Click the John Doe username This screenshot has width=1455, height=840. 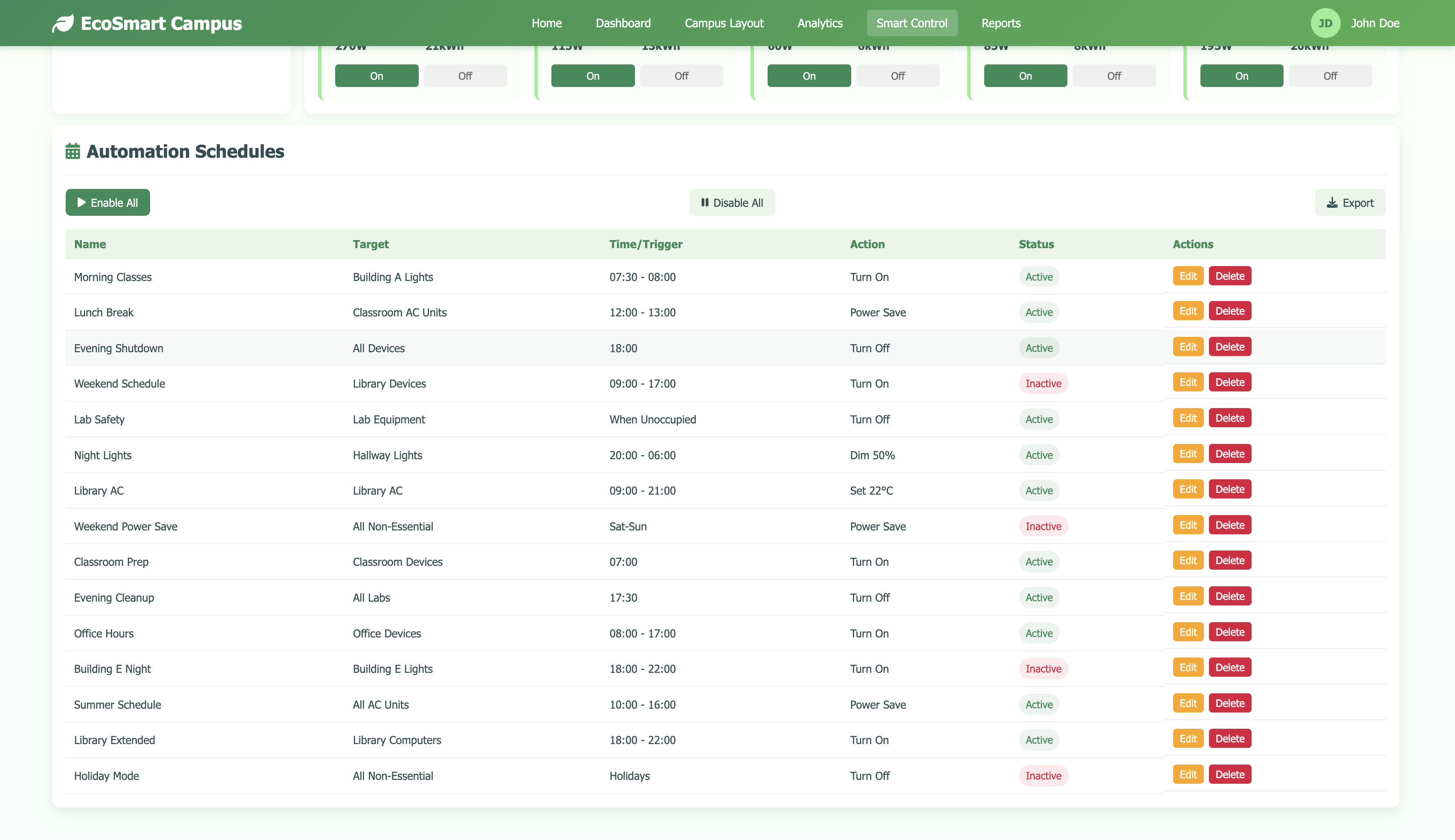click(1374, 23)
